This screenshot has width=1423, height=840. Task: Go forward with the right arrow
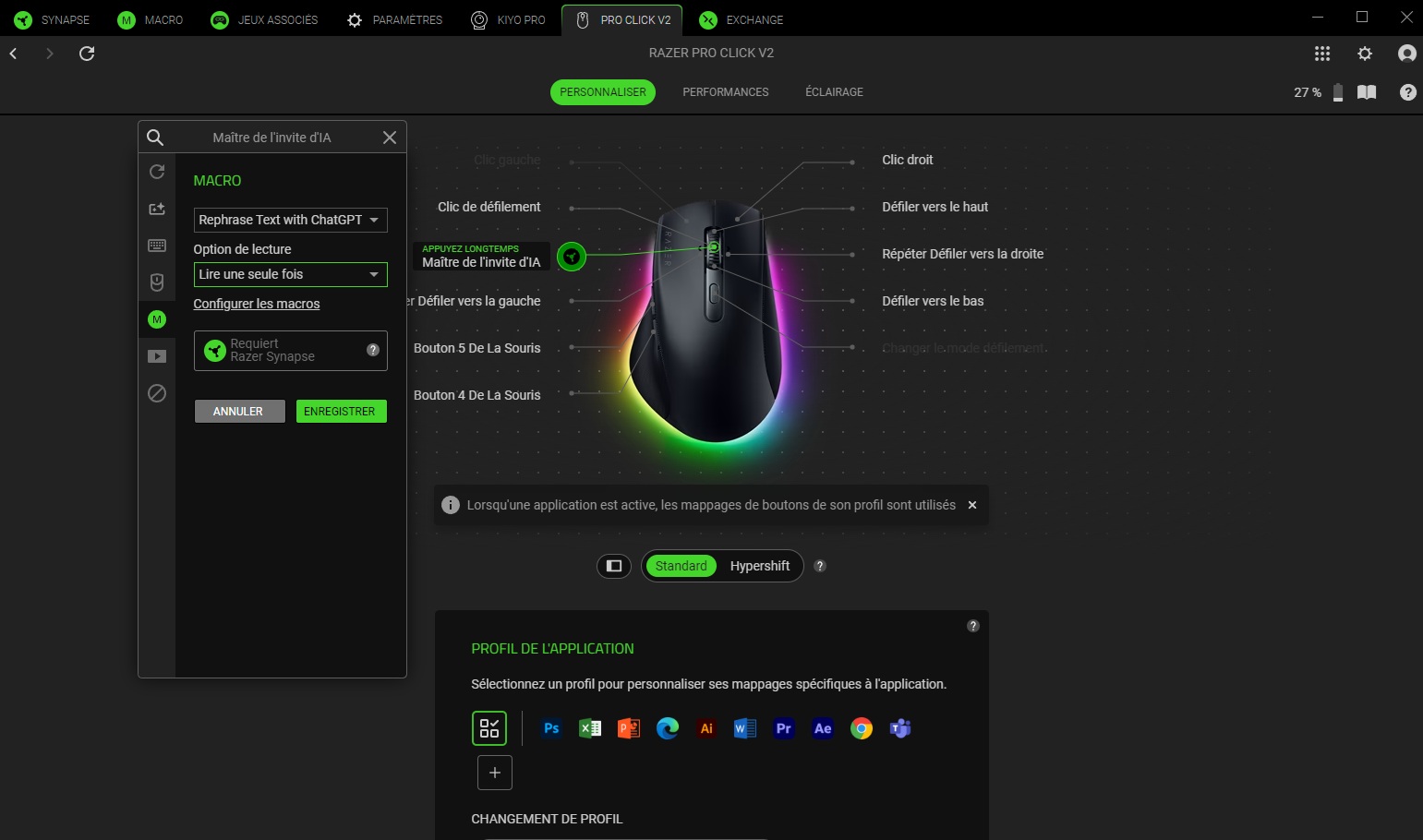coord(50,54)
